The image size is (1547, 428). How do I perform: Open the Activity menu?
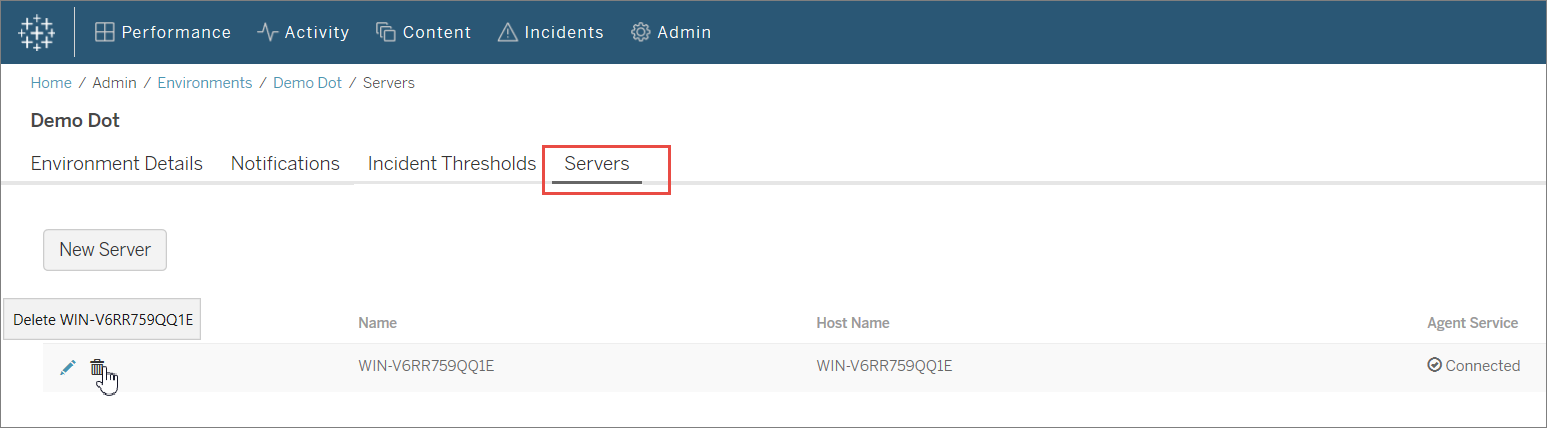point(303,32)
